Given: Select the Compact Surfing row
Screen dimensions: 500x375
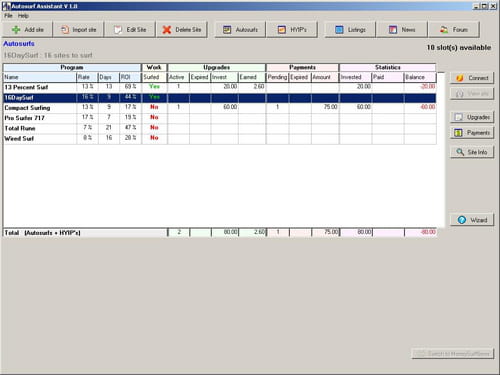Looking at the screenshot, I should click(220, 107).
